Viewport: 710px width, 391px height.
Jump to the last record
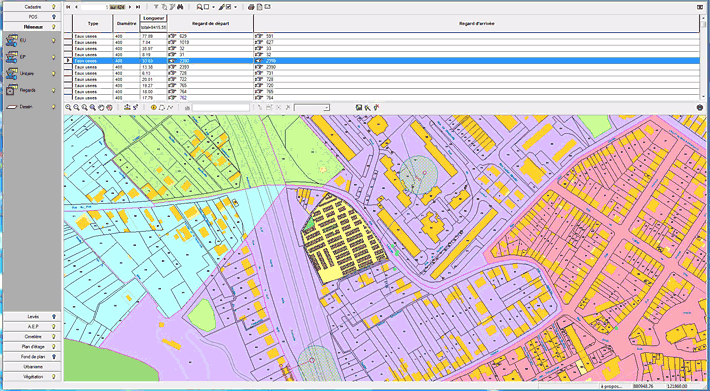(138, 7)
